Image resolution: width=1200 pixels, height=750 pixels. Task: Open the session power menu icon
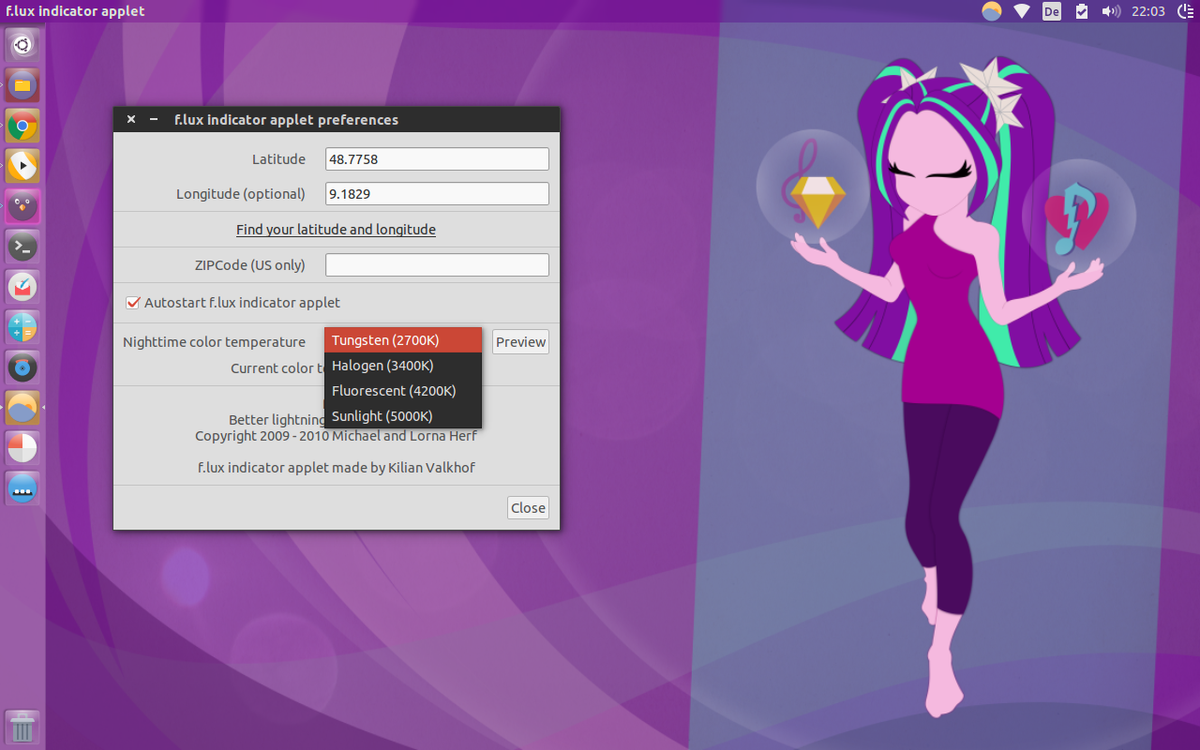(1186, 12)
